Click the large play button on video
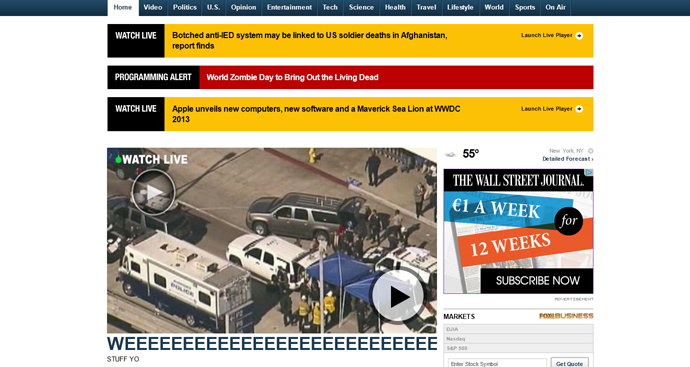Viewport: 690px width, 367px height. coord(398,296)
